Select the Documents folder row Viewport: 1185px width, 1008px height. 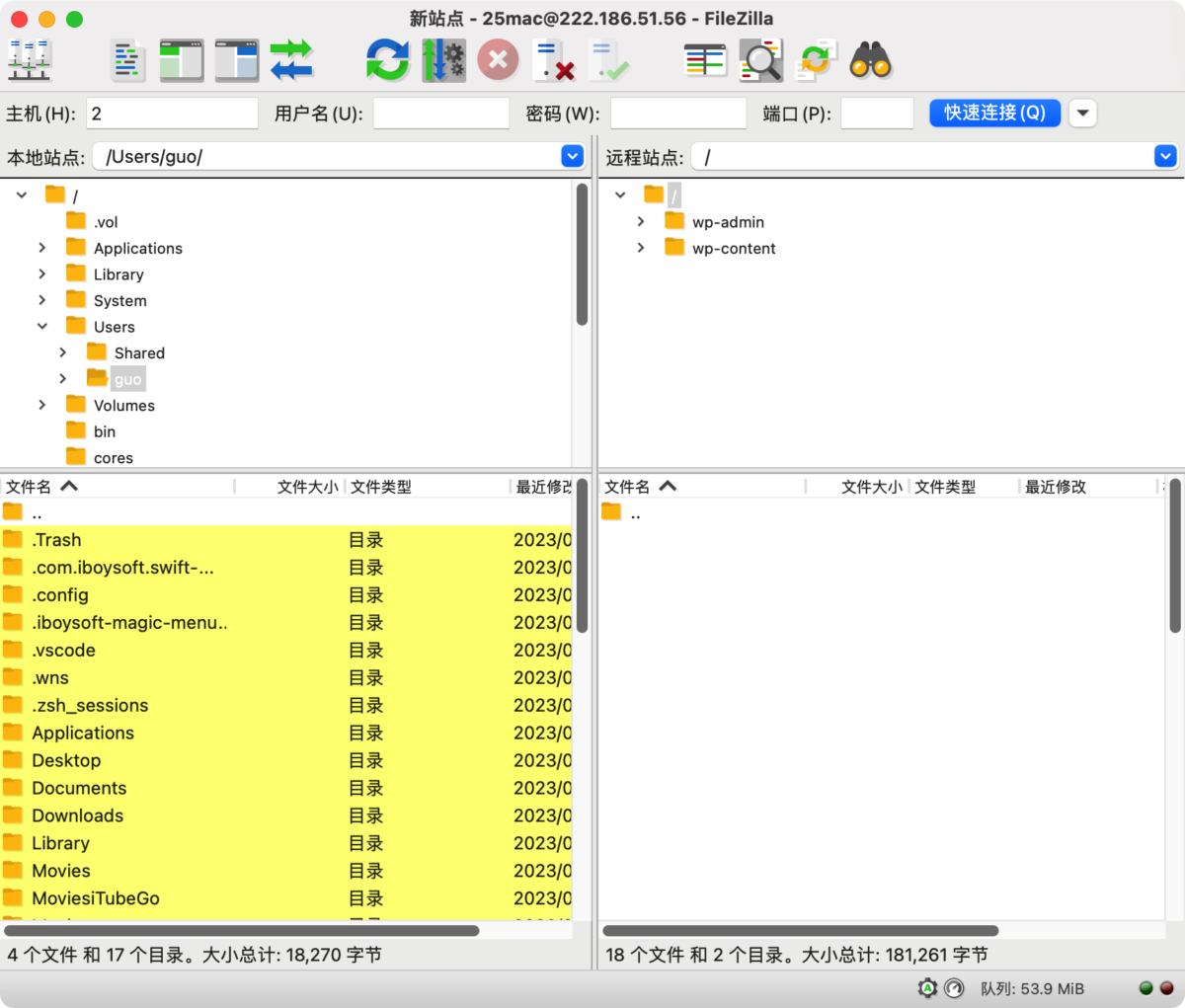tap(286, 789)
